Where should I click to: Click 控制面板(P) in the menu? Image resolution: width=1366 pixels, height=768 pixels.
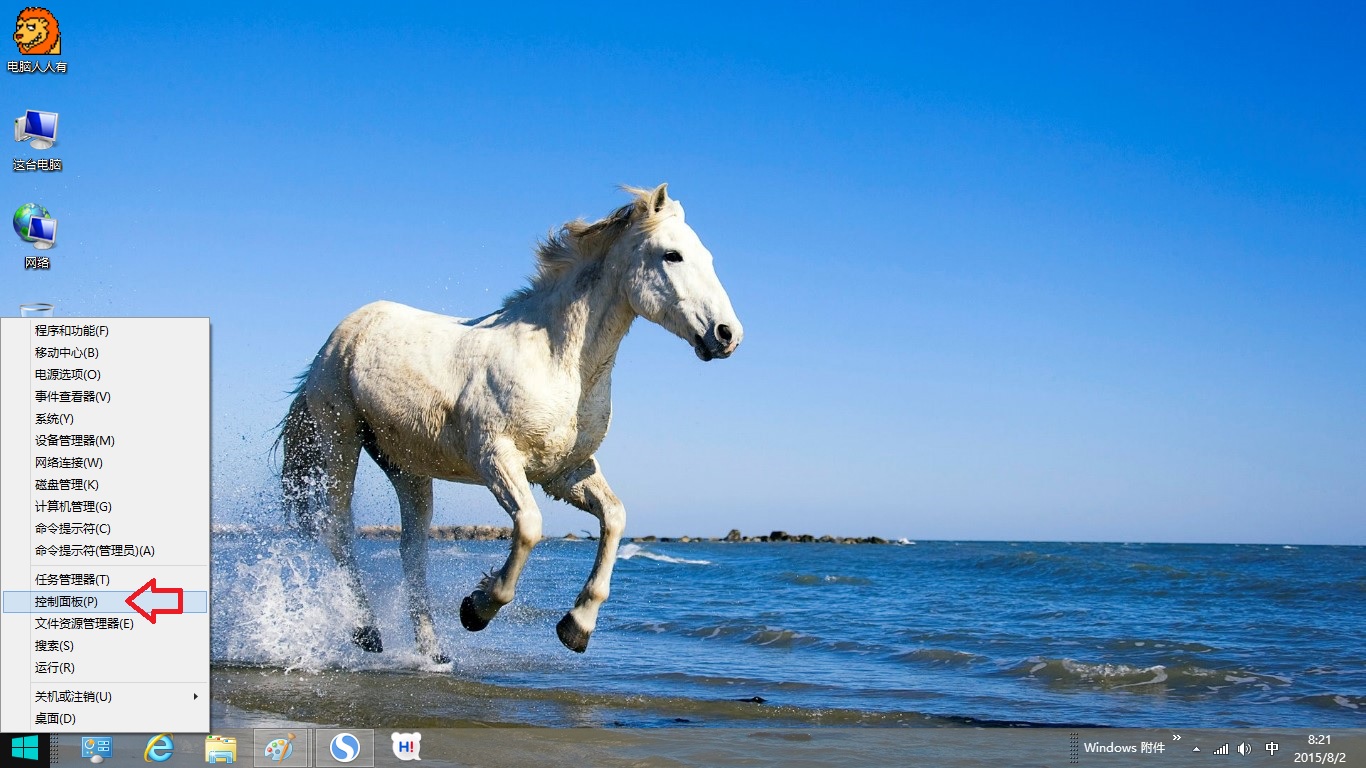pyautogui.click(x=106, y=602)
